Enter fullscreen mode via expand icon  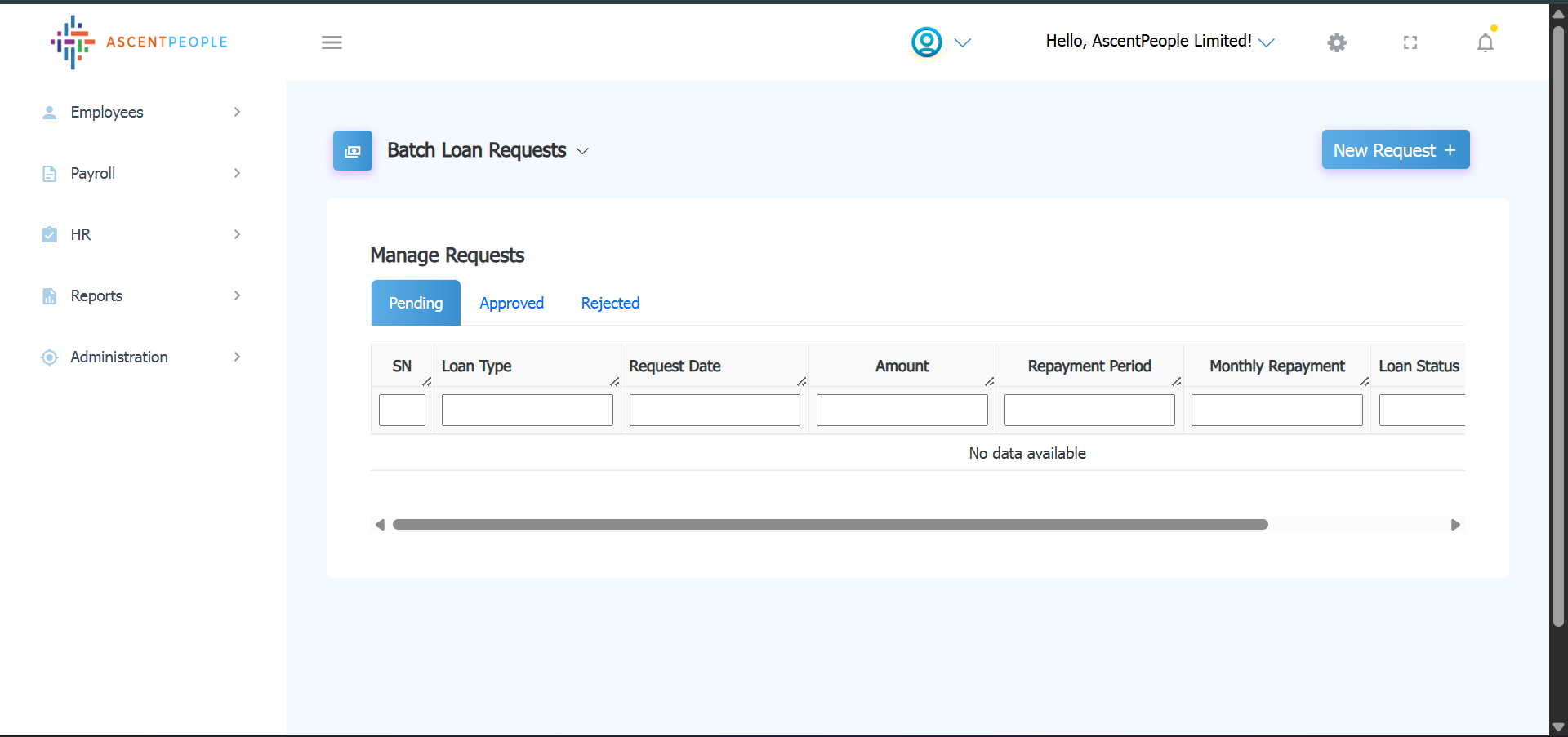(1410, 42)
